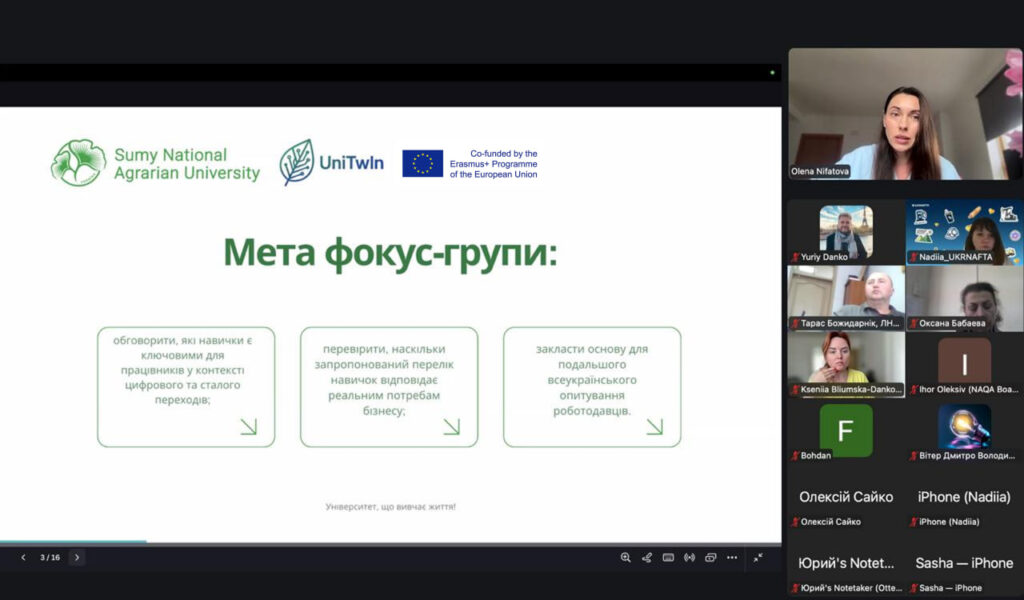Click the magnifier zoom icon in presentation bar
The image size is (1024, 600).
626,557
